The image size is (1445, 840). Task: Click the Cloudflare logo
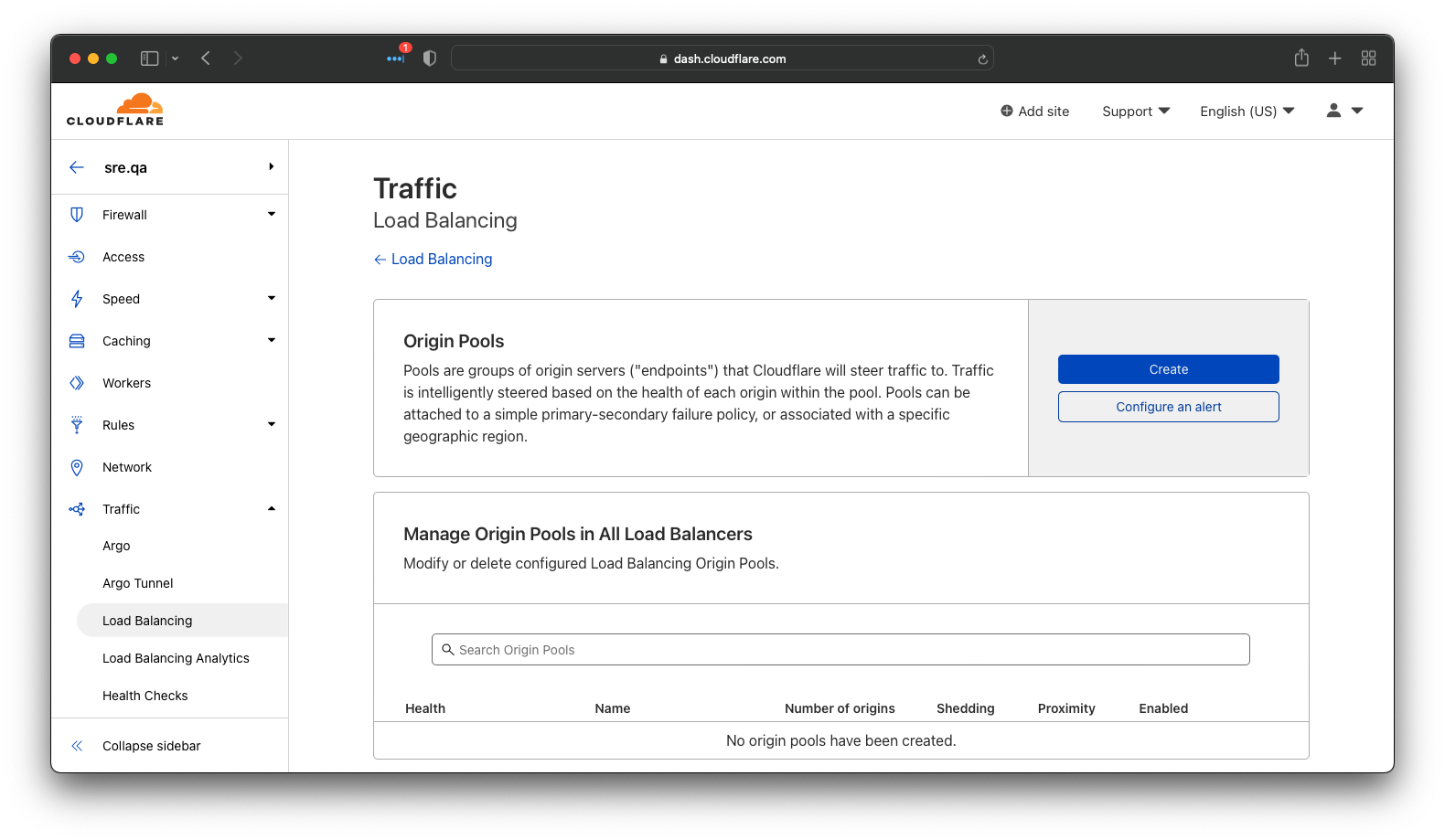click(x=115, y=110)
